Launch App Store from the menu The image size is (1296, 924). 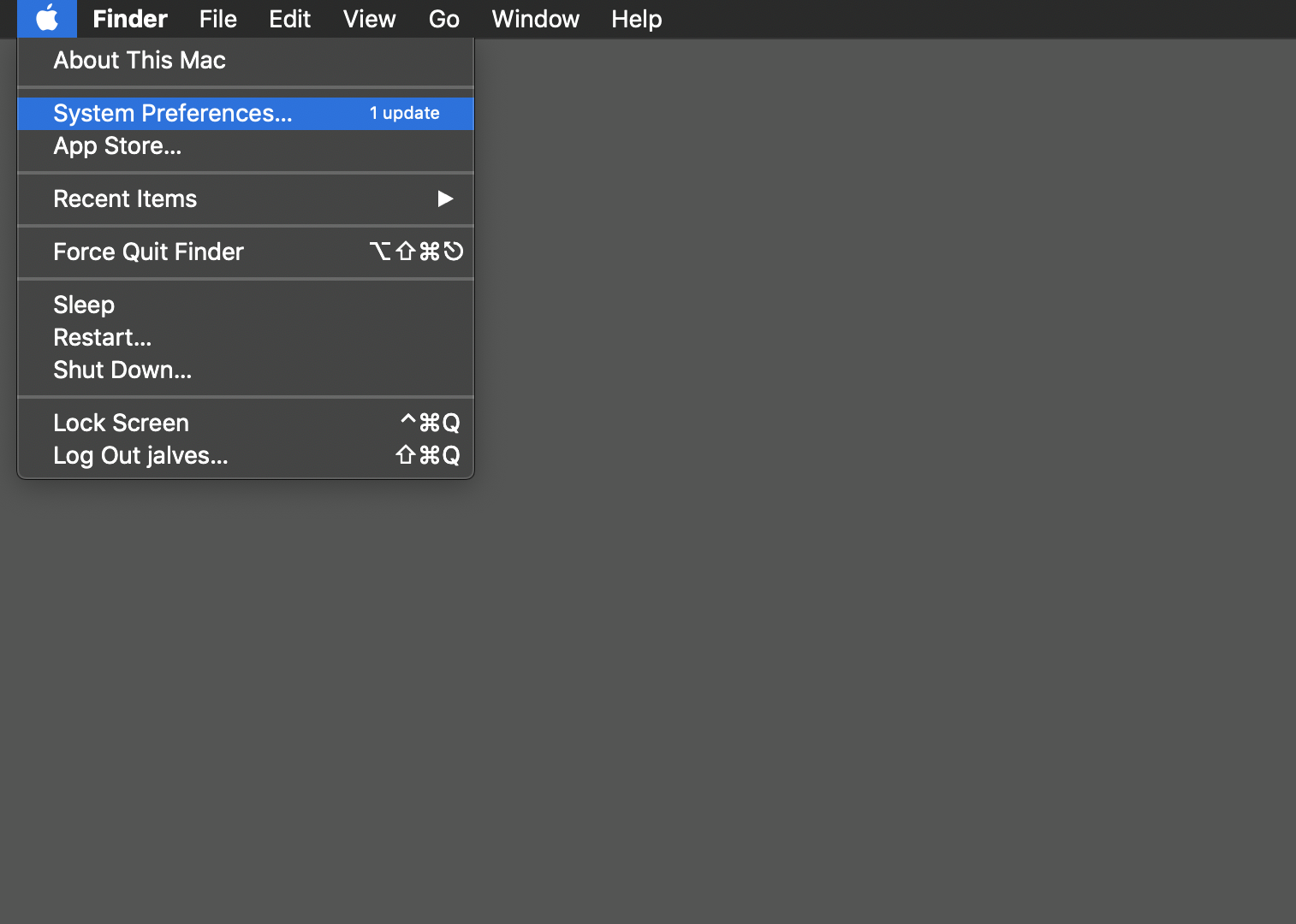pos(117,146)
